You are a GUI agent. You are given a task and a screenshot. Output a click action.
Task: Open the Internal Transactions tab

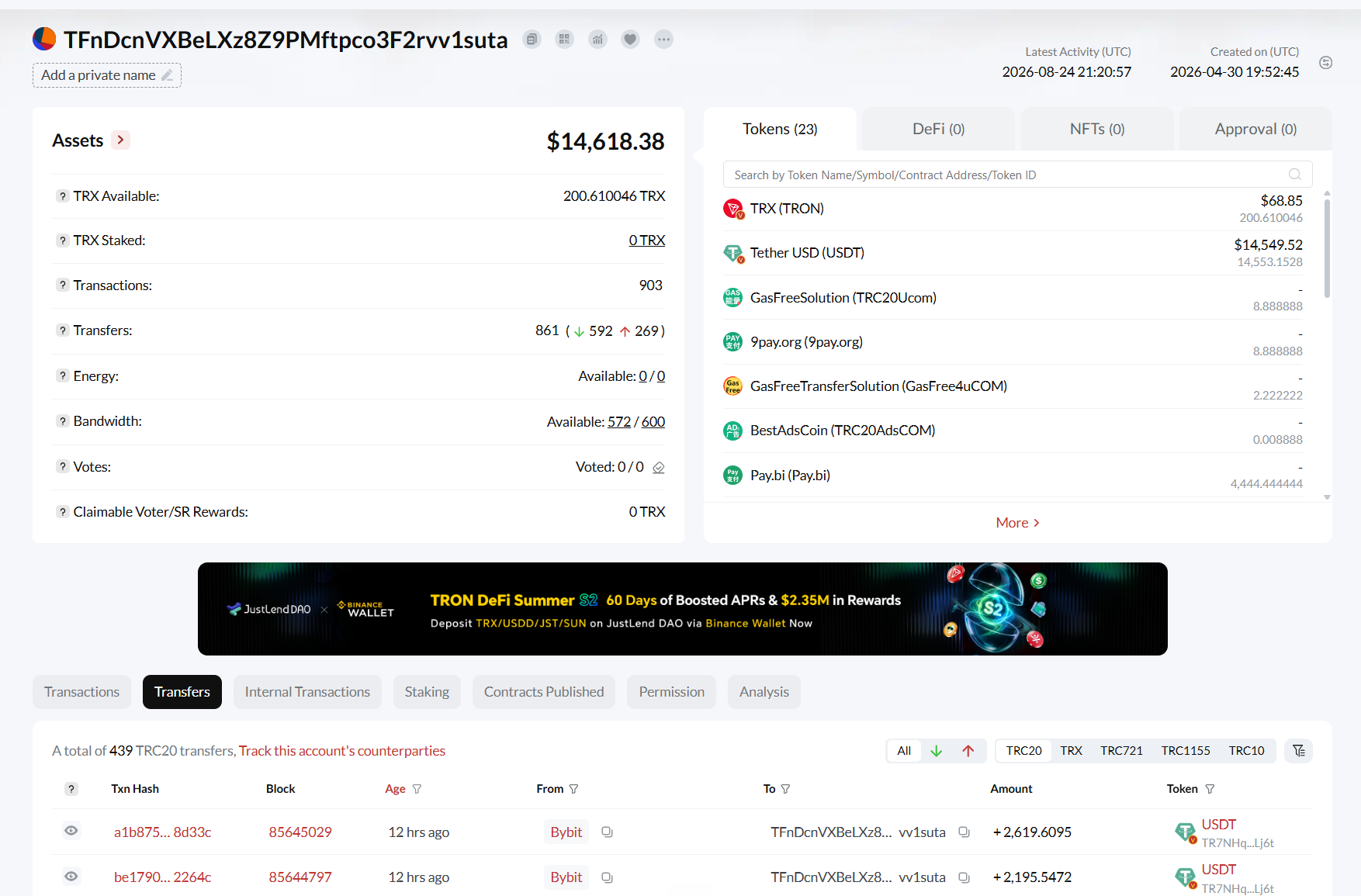click(307, 692)
